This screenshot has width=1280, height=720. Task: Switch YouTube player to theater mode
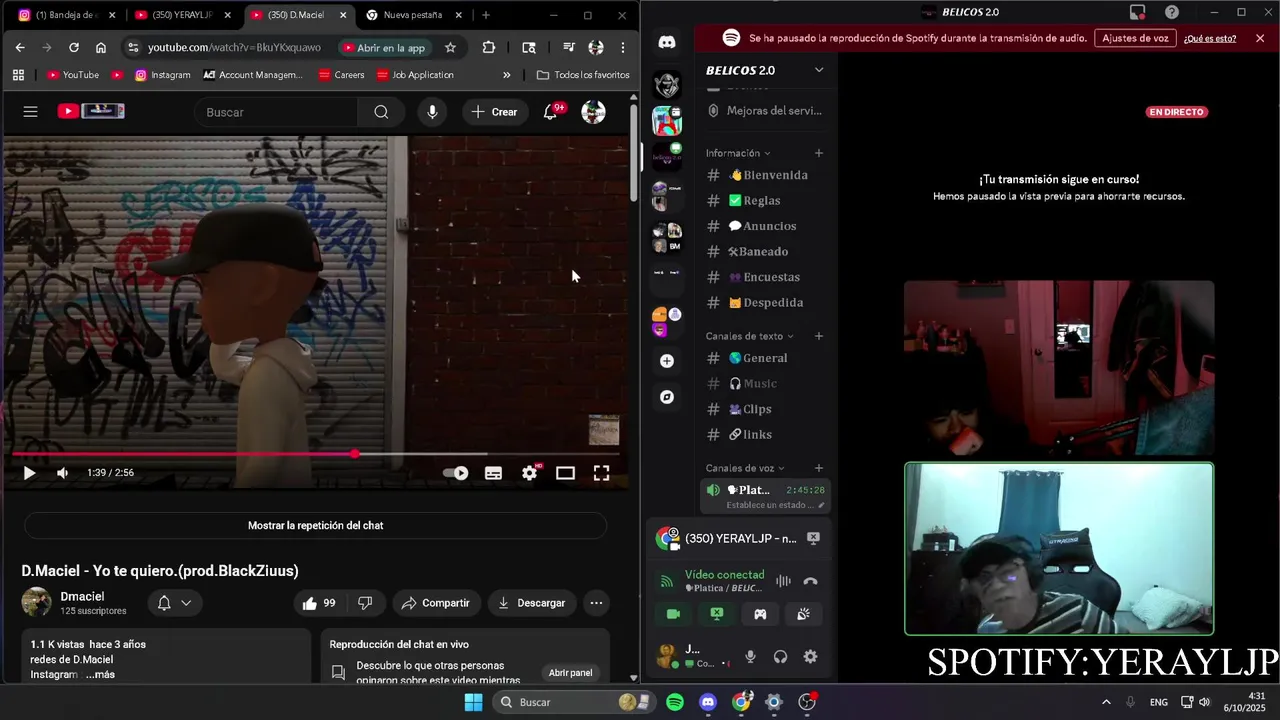[x=565, y=473]
